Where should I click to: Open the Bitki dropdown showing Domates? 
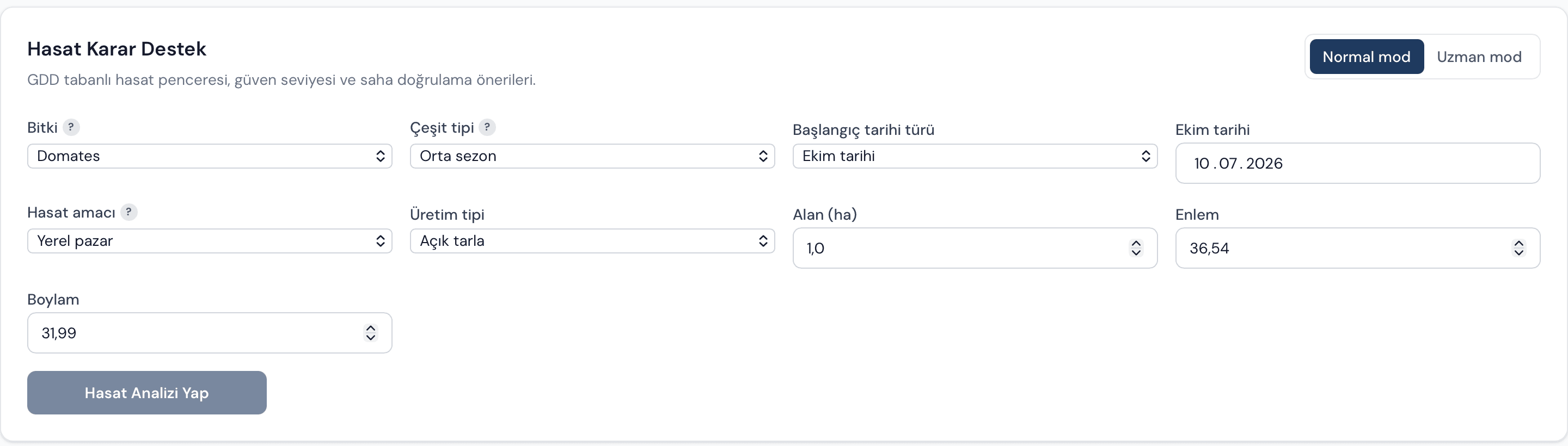pyautogui.click(x=210, y=157)
